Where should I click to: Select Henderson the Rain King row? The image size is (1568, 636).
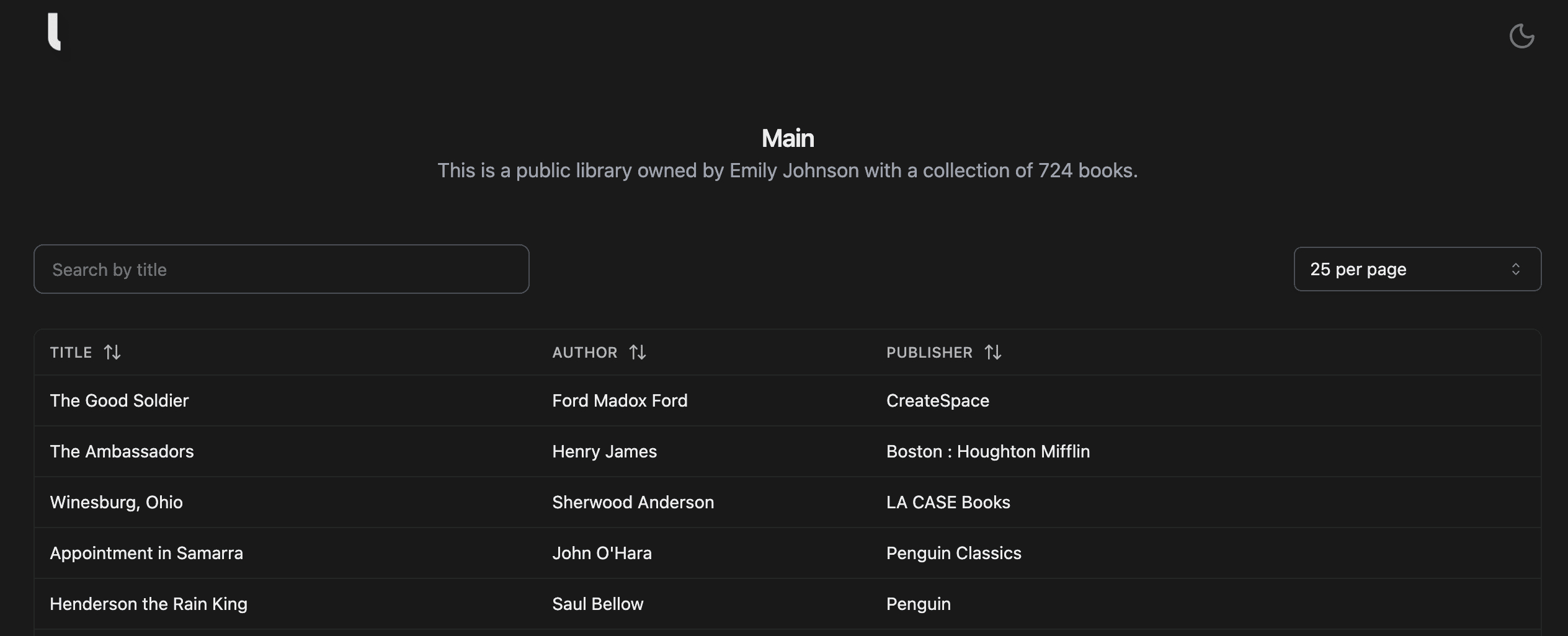coord(148,603)
